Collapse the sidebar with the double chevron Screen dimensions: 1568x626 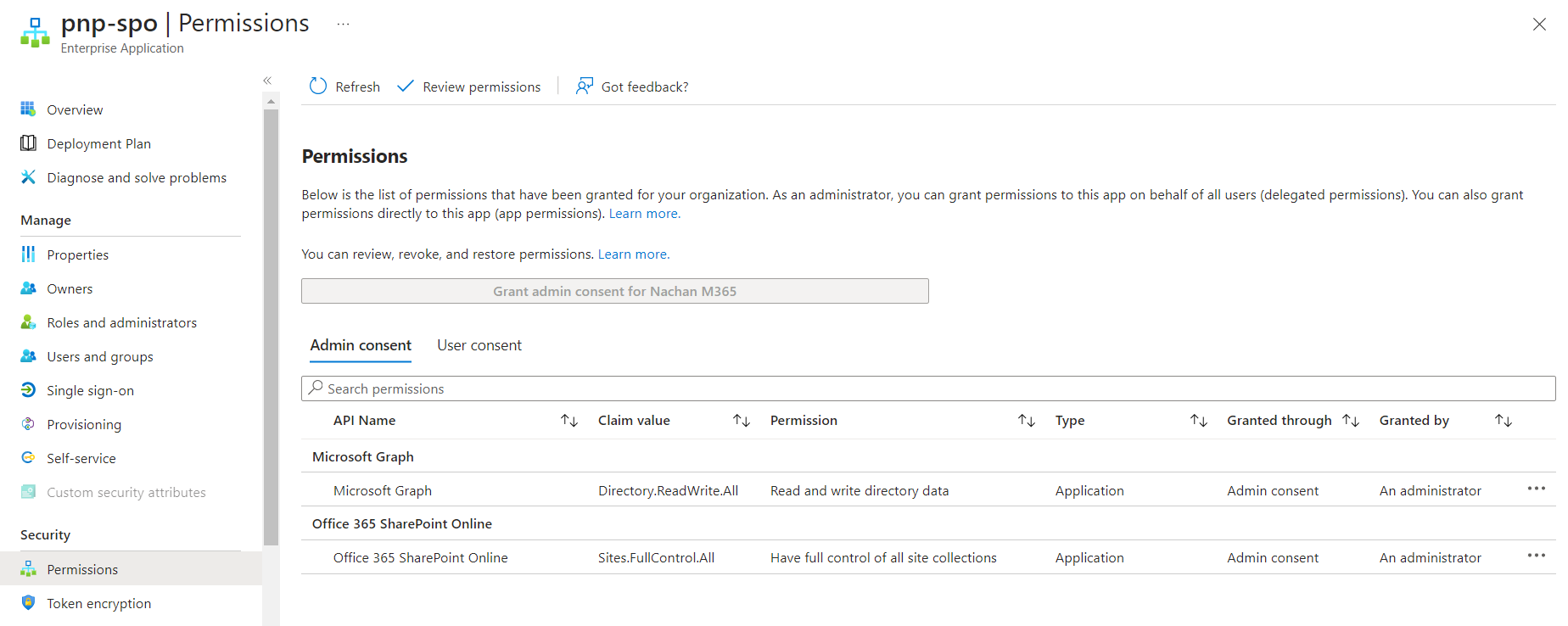267,81
